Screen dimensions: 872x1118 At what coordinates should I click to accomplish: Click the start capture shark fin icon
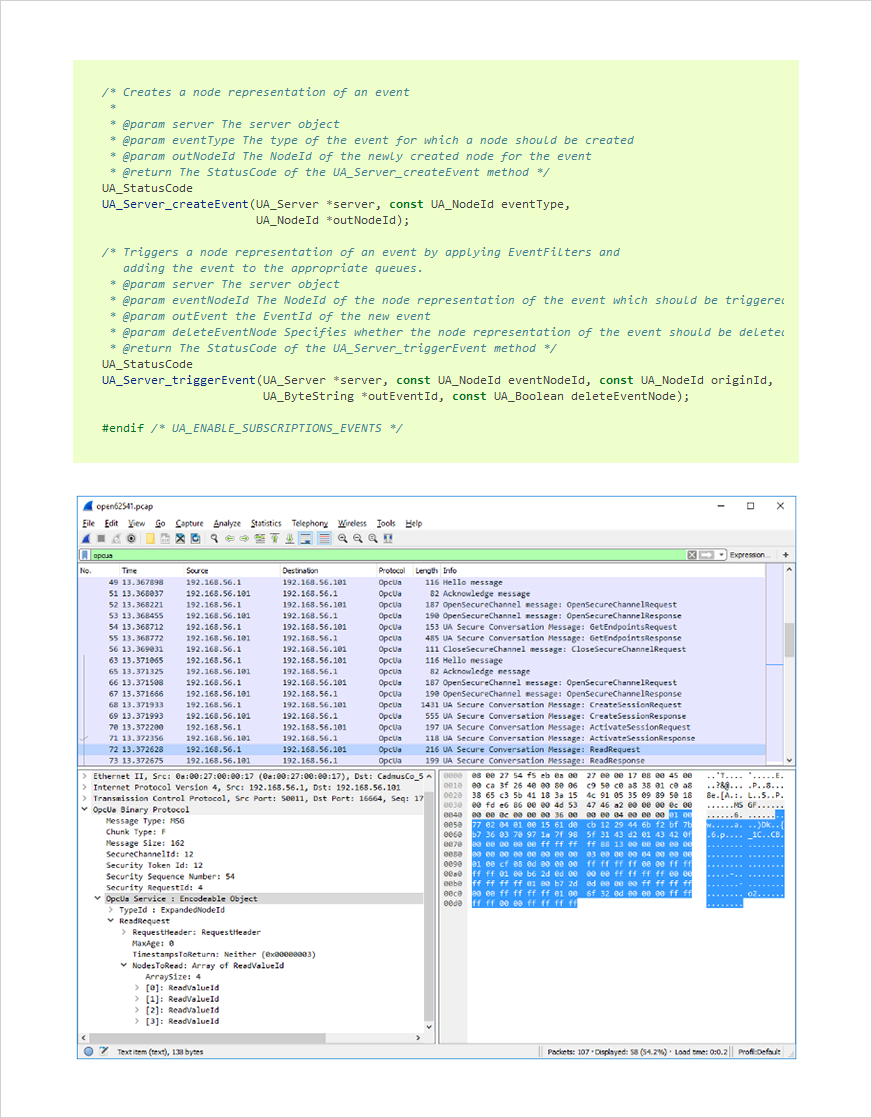(86, 538)
